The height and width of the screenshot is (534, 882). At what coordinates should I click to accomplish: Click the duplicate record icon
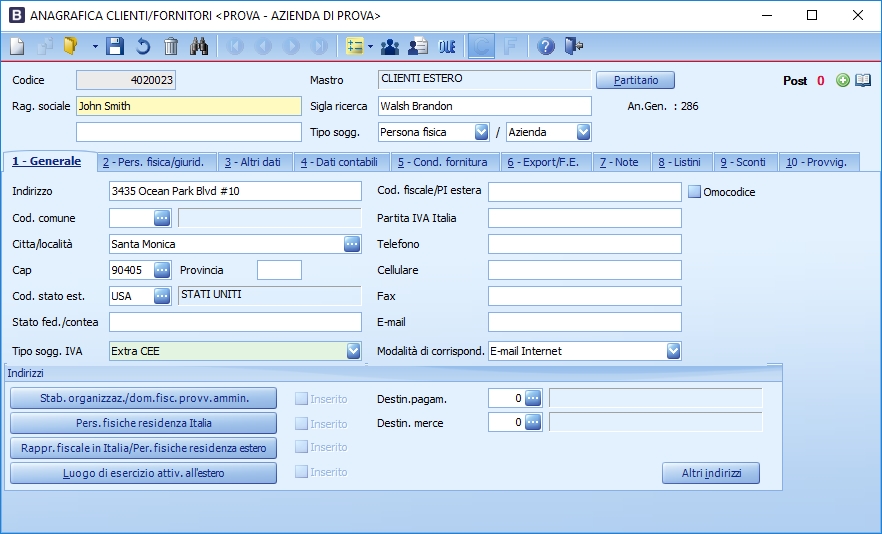click(x=44, y=46)
